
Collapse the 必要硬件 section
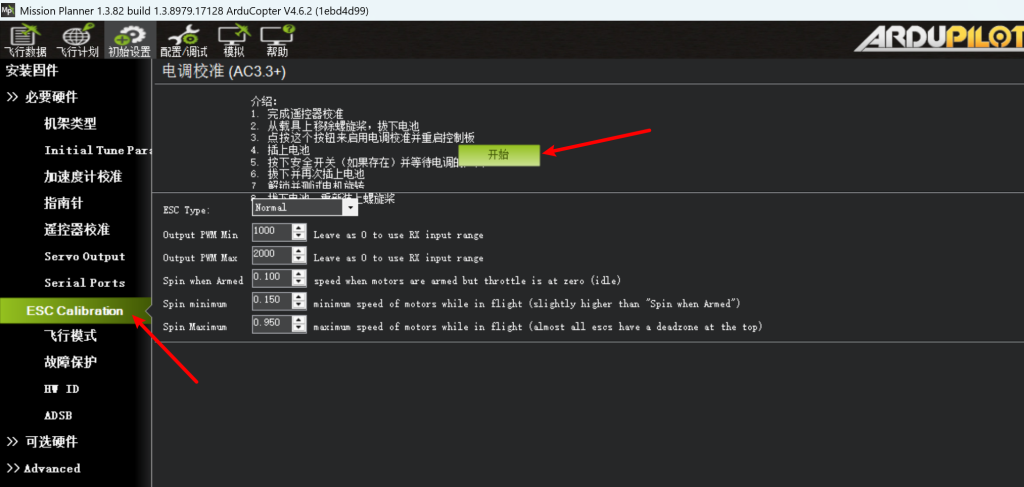pos(42,97)
